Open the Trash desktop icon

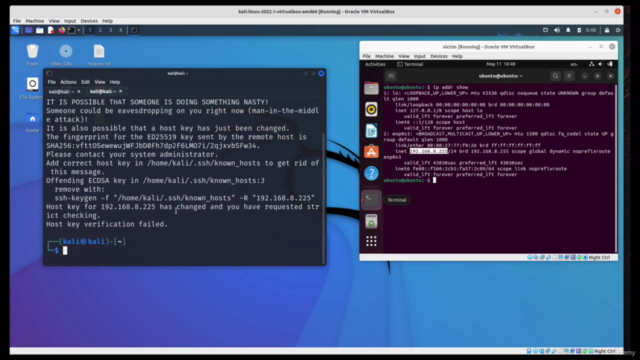pos(32,55)
